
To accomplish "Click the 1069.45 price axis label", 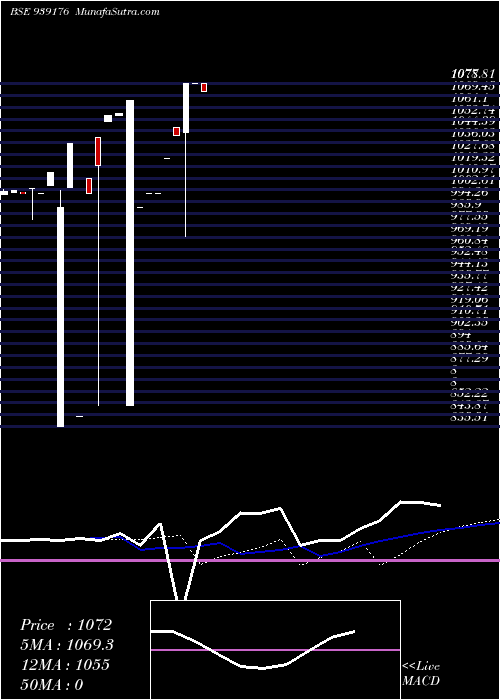I will pos(475,86).
